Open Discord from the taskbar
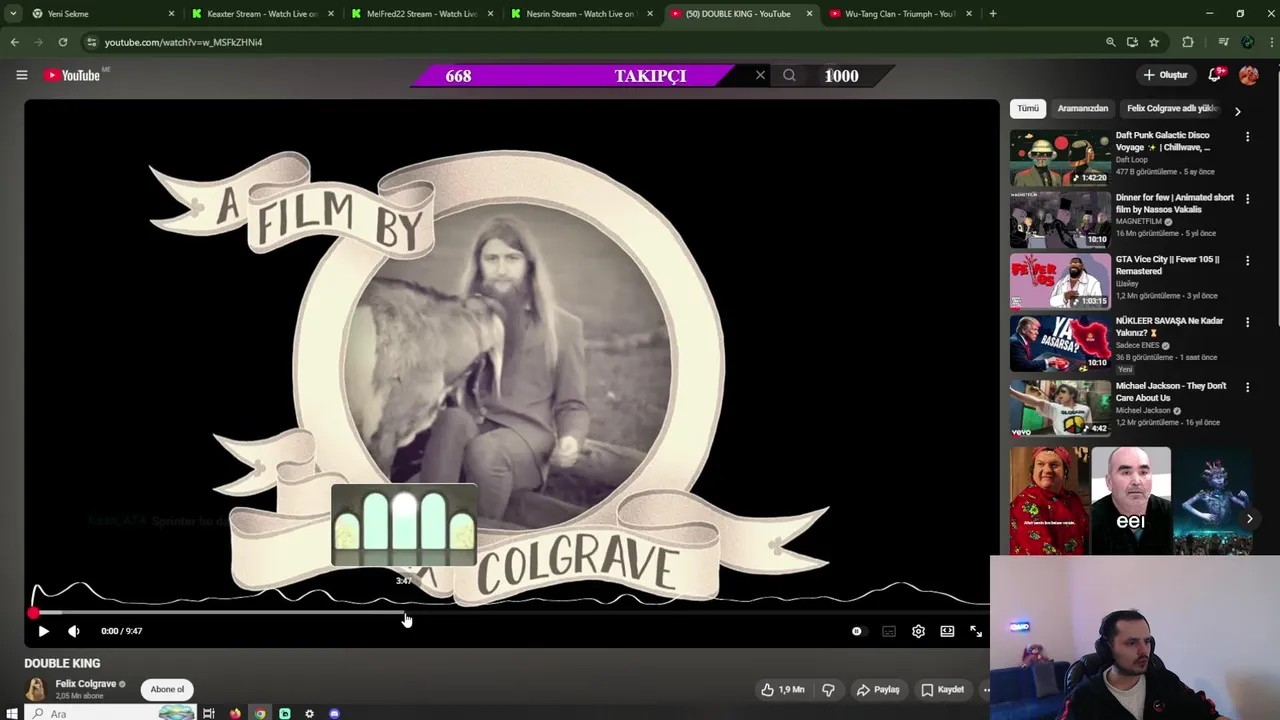 pyautogui.click(x=334, y=713)
